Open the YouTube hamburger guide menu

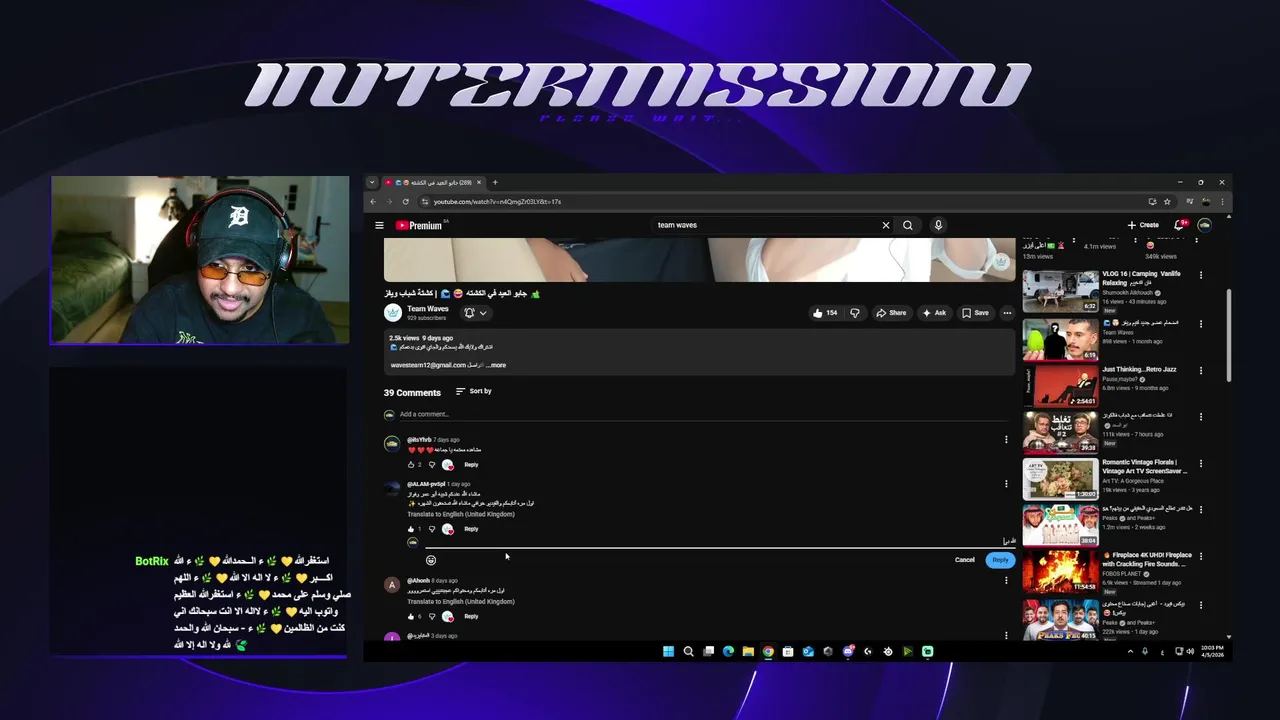coord(379,225)
